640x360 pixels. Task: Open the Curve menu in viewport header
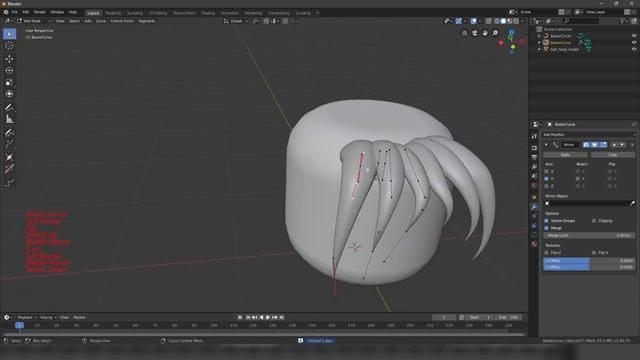pos(101,21)
